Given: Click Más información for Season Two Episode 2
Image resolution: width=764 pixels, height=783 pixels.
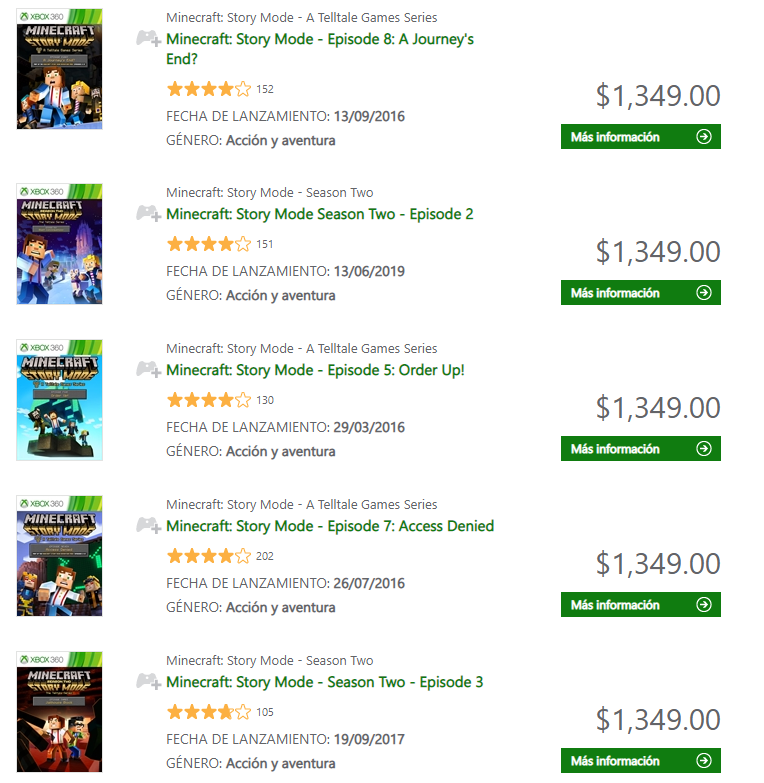Looking at the screenshot, I should [x=640, y=293].
